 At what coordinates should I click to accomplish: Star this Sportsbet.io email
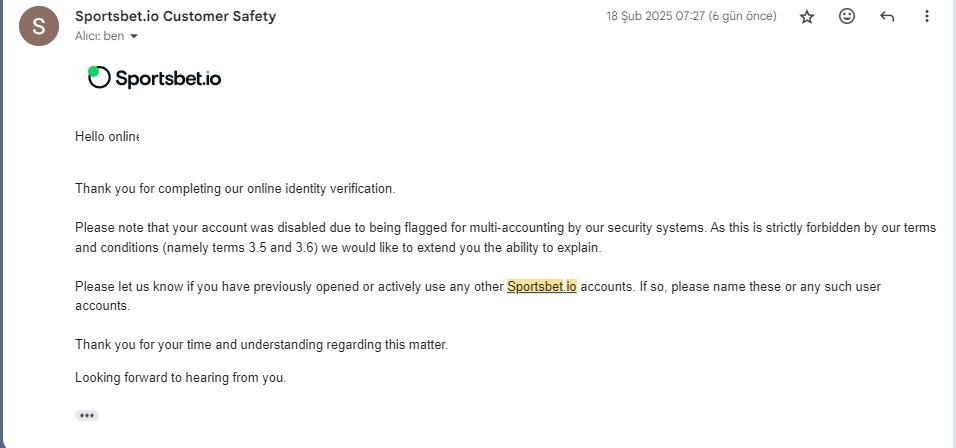coord(807,17)
